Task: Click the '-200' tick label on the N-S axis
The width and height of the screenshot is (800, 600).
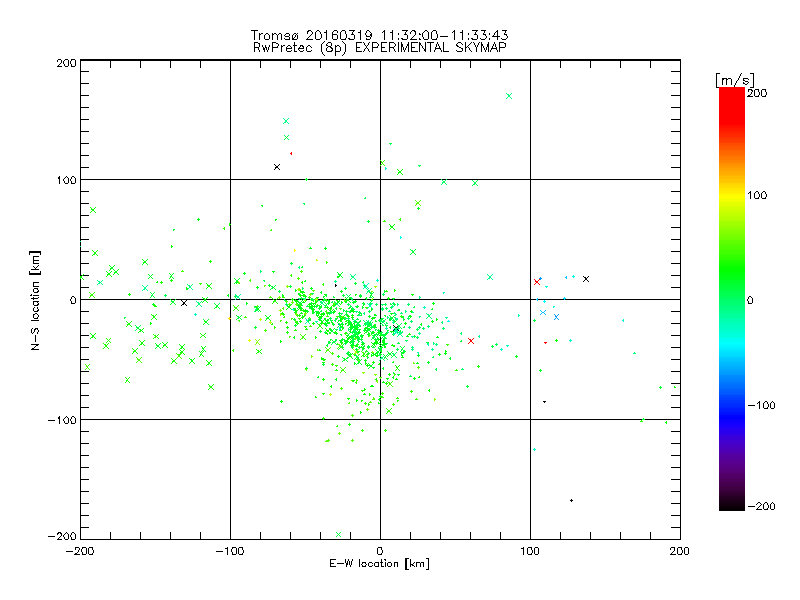Action: [x=62, y=536]
